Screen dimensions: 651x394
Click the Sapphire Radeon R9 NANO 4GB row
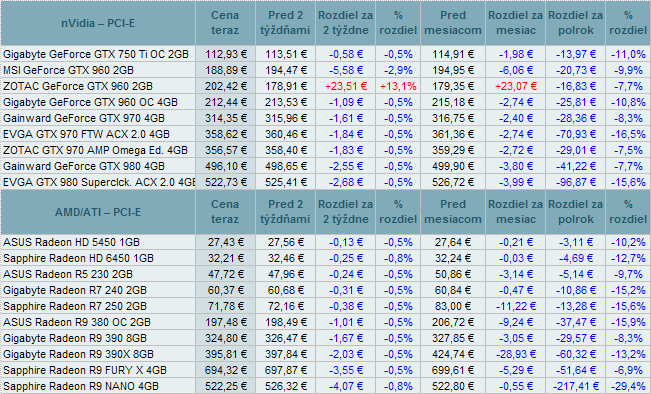pos(326,386)
